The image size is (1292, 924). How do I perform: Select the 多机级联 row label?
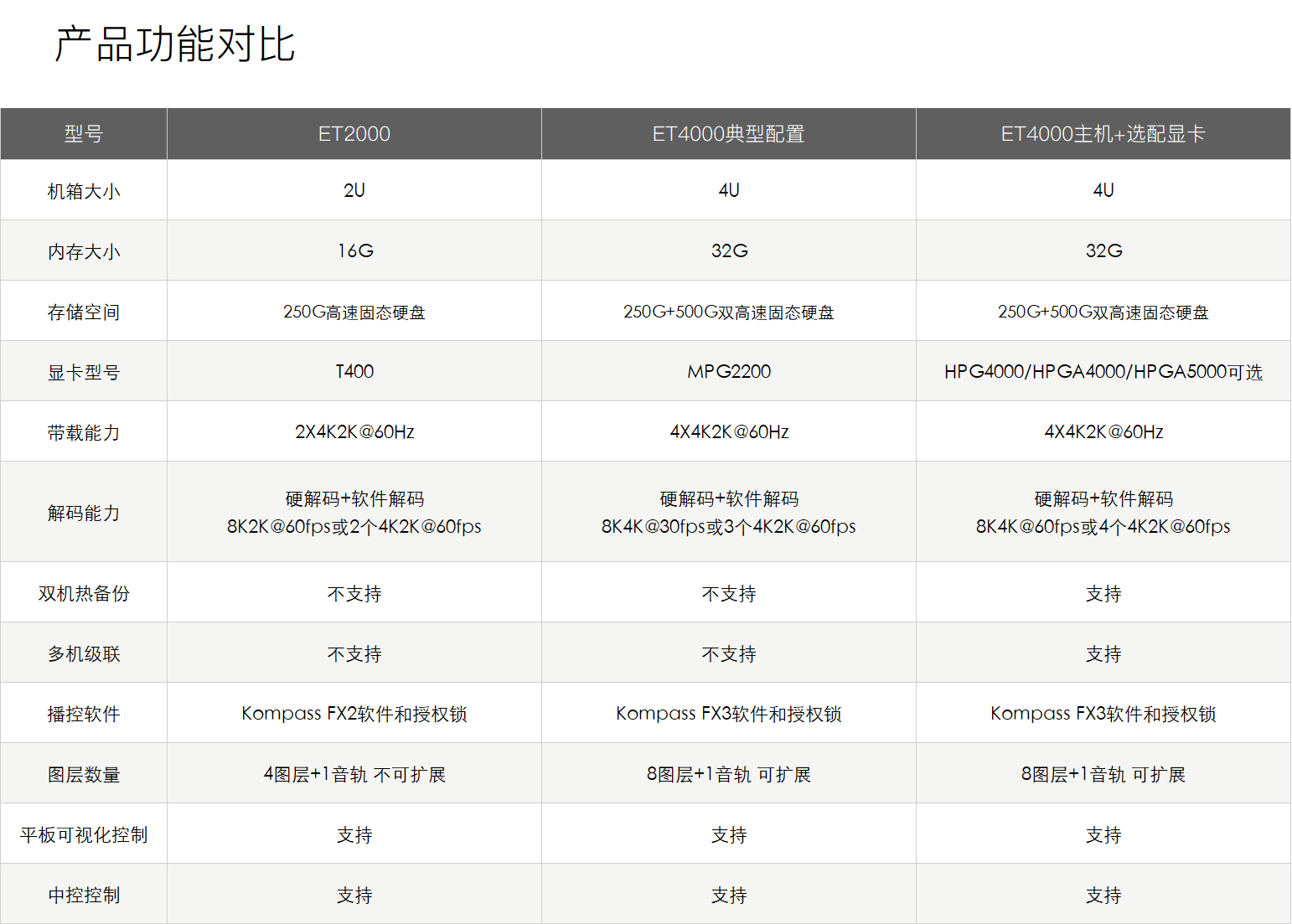coord(84,653)
